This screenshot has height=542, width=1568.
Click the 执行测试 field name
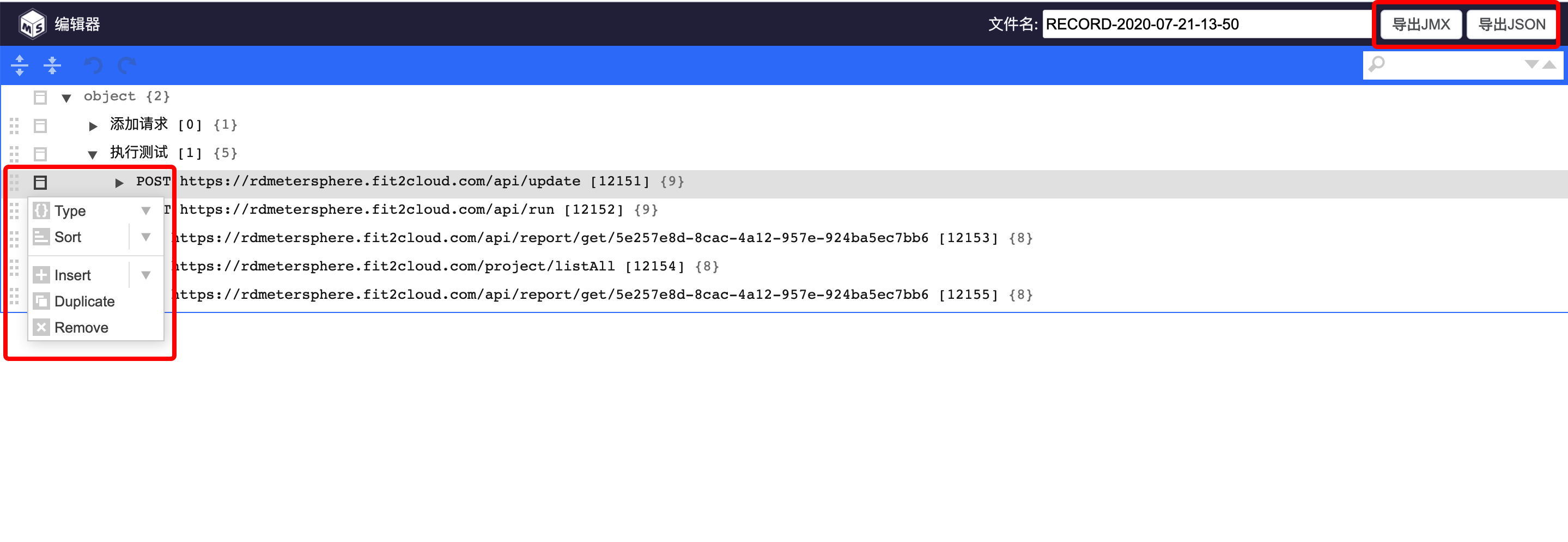139,152
